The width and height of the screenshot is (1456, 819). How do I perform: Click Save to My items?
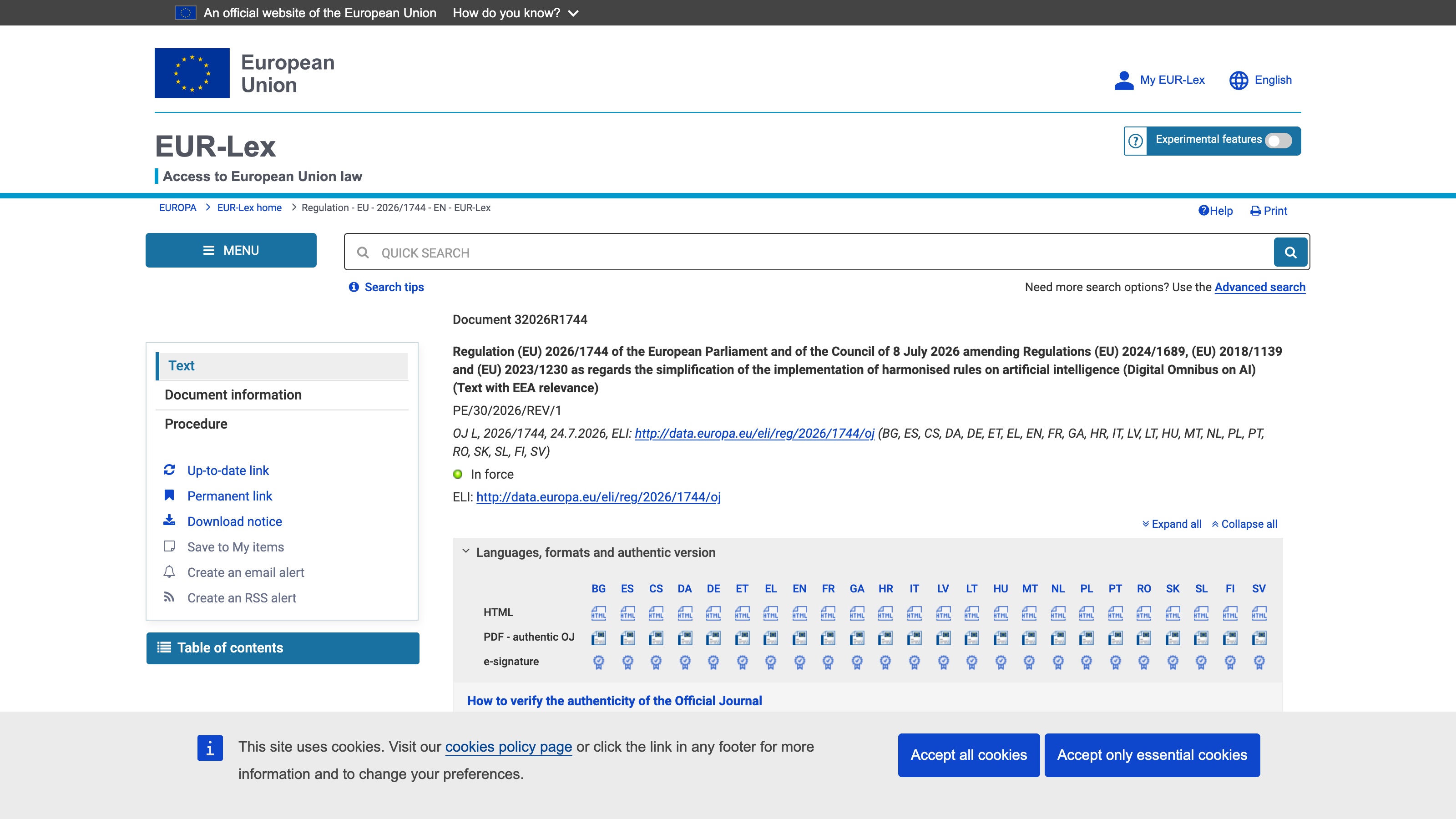point(235,546)
